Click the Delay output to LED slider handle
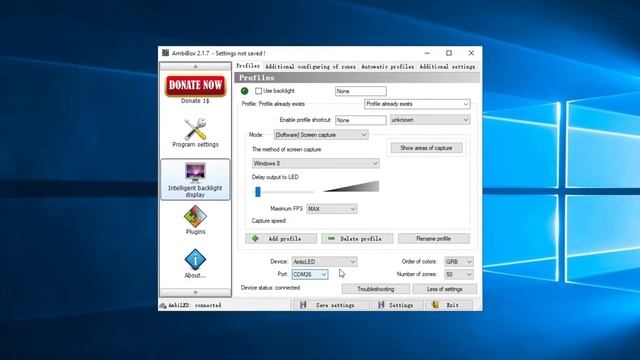The height and width of the screenshot is (360, 640). (x=258, y=191)
